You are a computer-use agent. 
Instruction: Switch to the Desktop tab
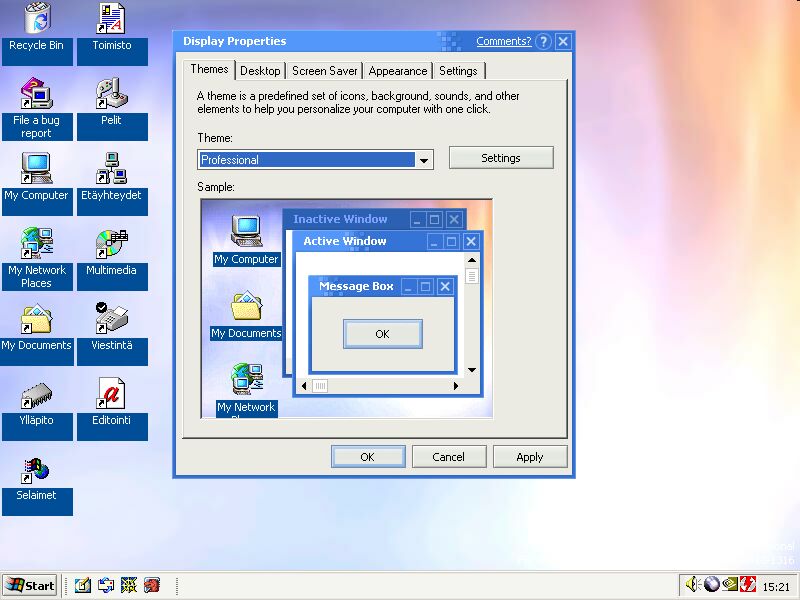[260, 71]
